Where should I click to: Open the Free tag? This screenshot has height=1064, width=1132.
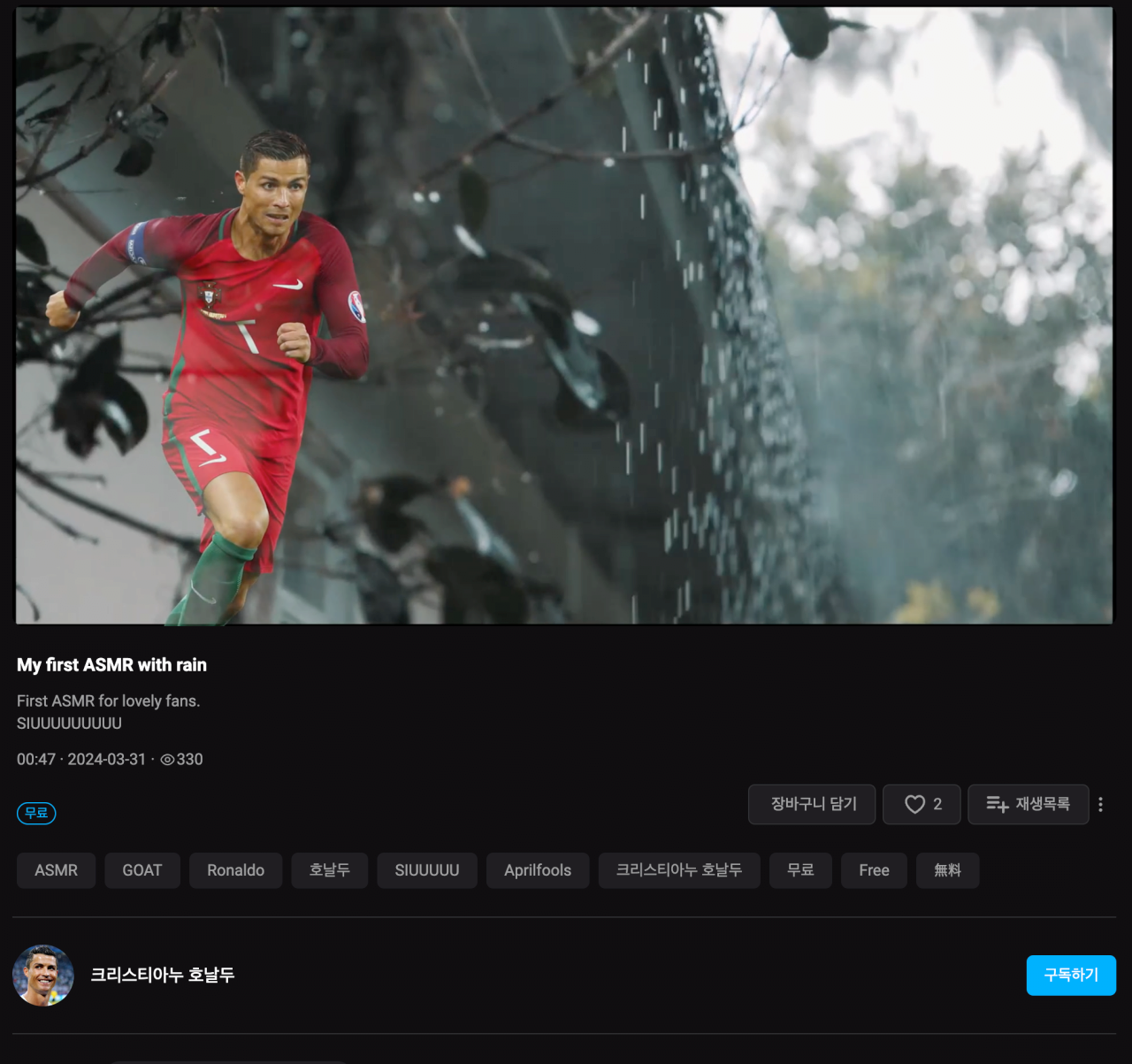tap(874, 870)
